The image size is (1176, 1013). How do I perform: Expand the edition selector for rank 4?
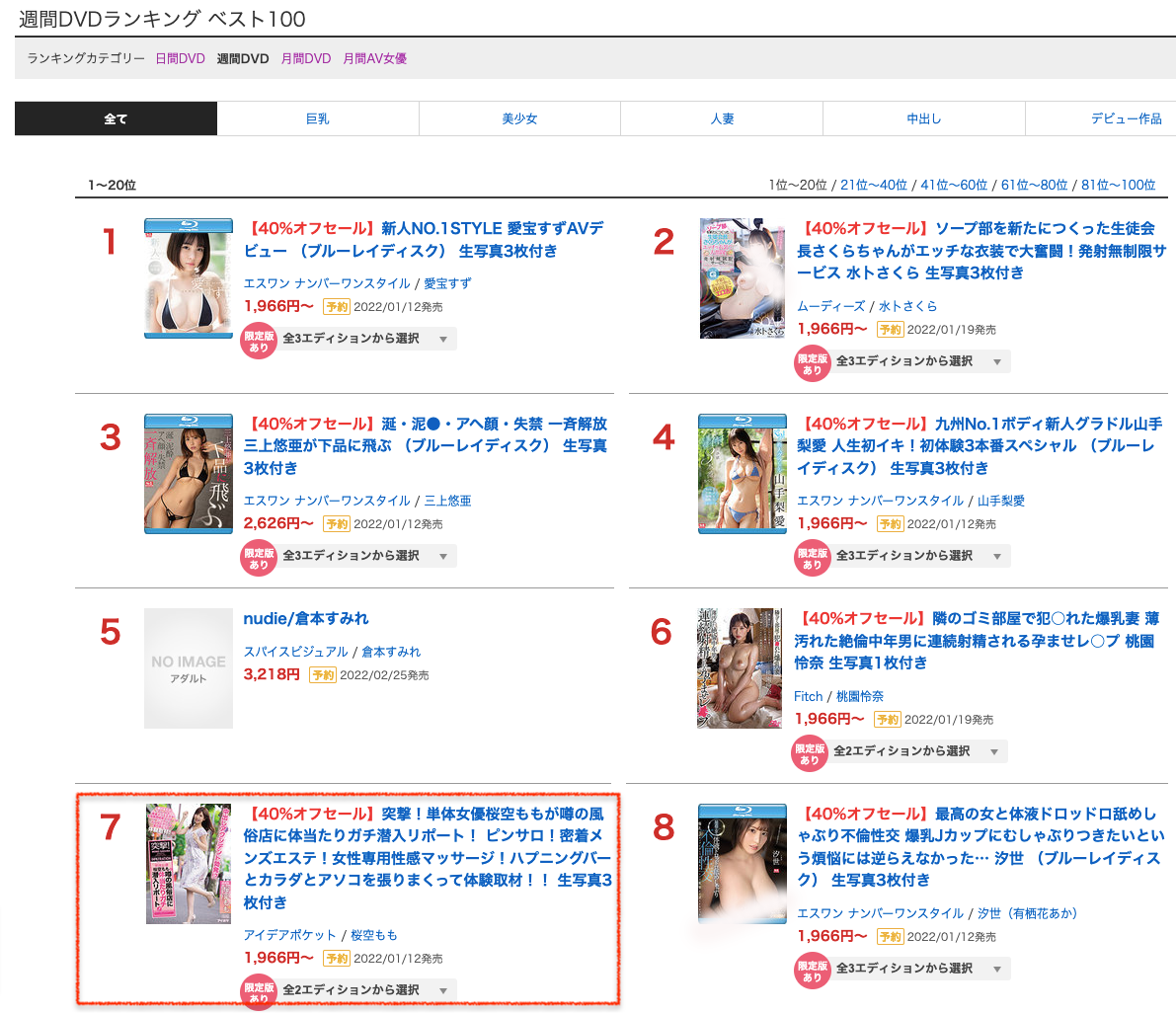click(920, 557)
